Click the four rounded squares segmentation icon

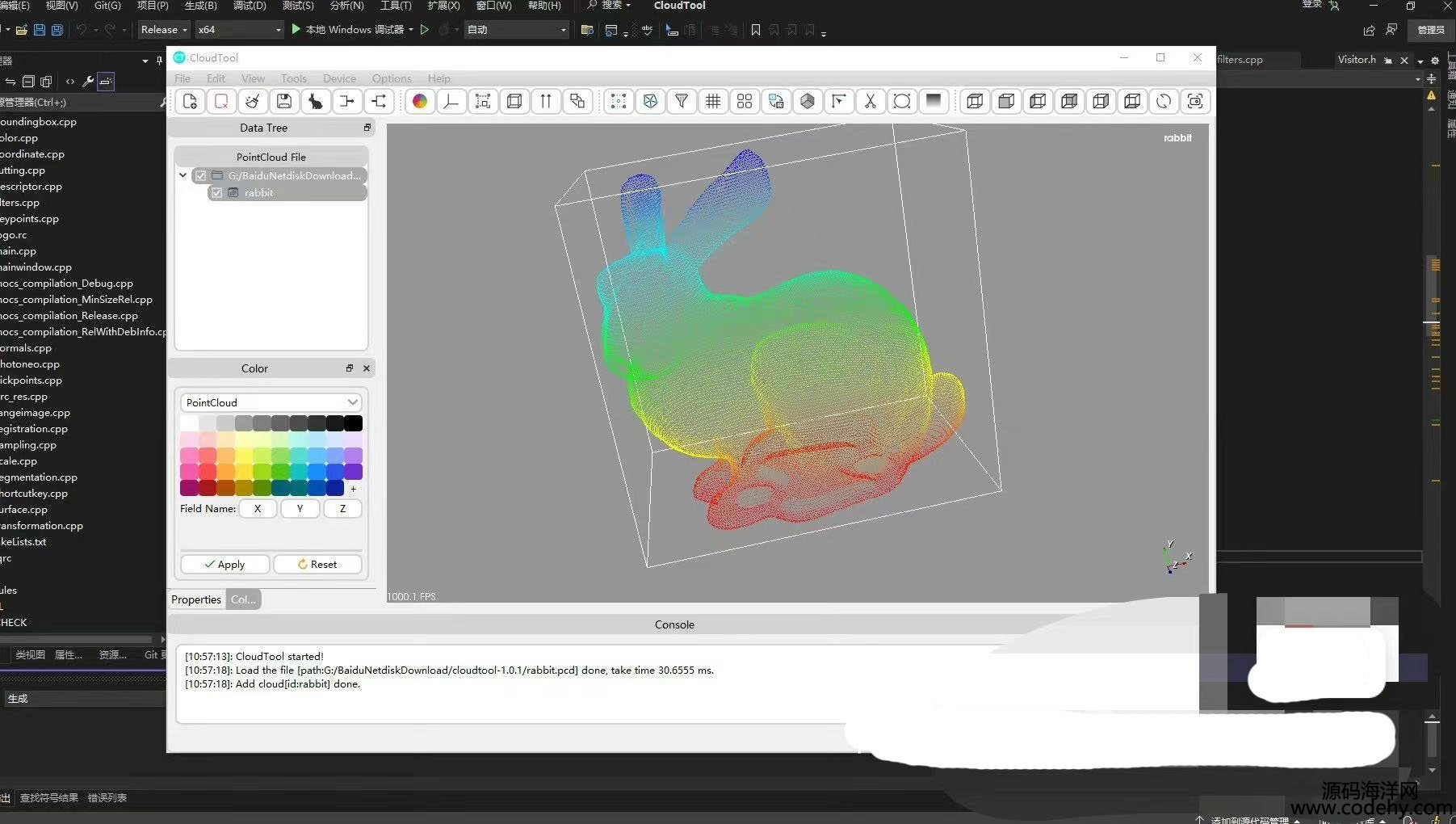[745, 101]
